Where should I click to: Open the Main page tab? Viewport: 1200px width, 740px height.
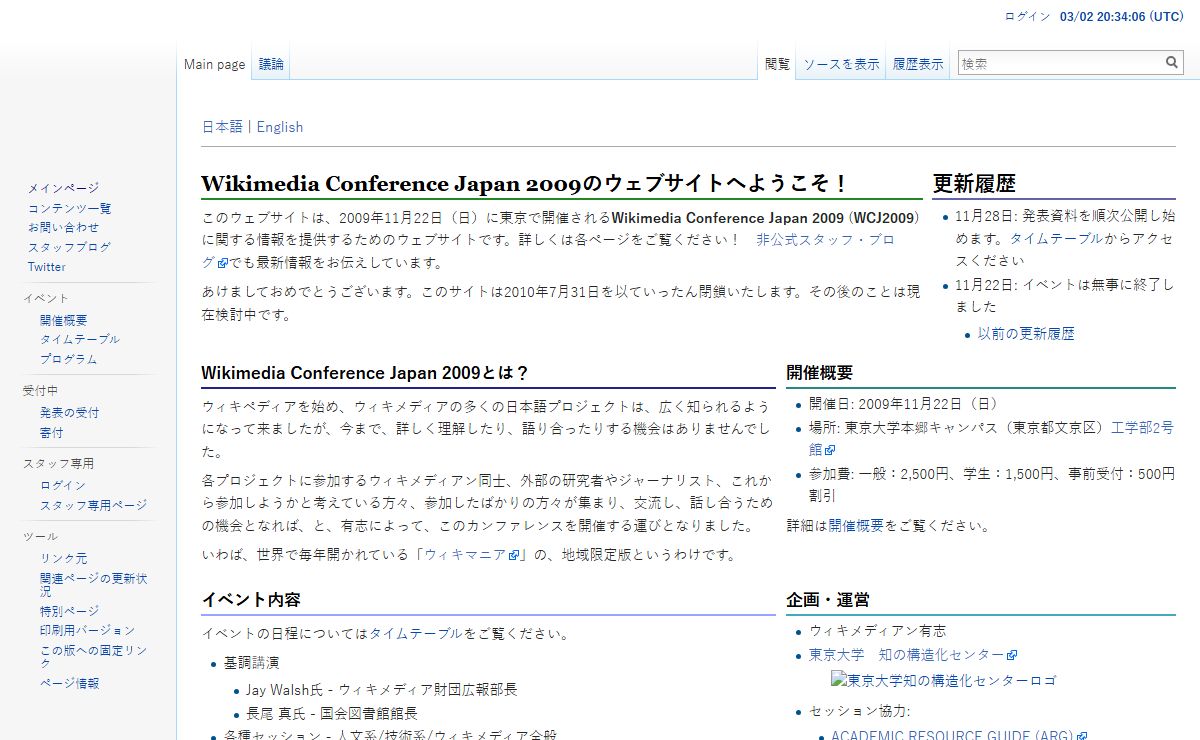[214, 64]
